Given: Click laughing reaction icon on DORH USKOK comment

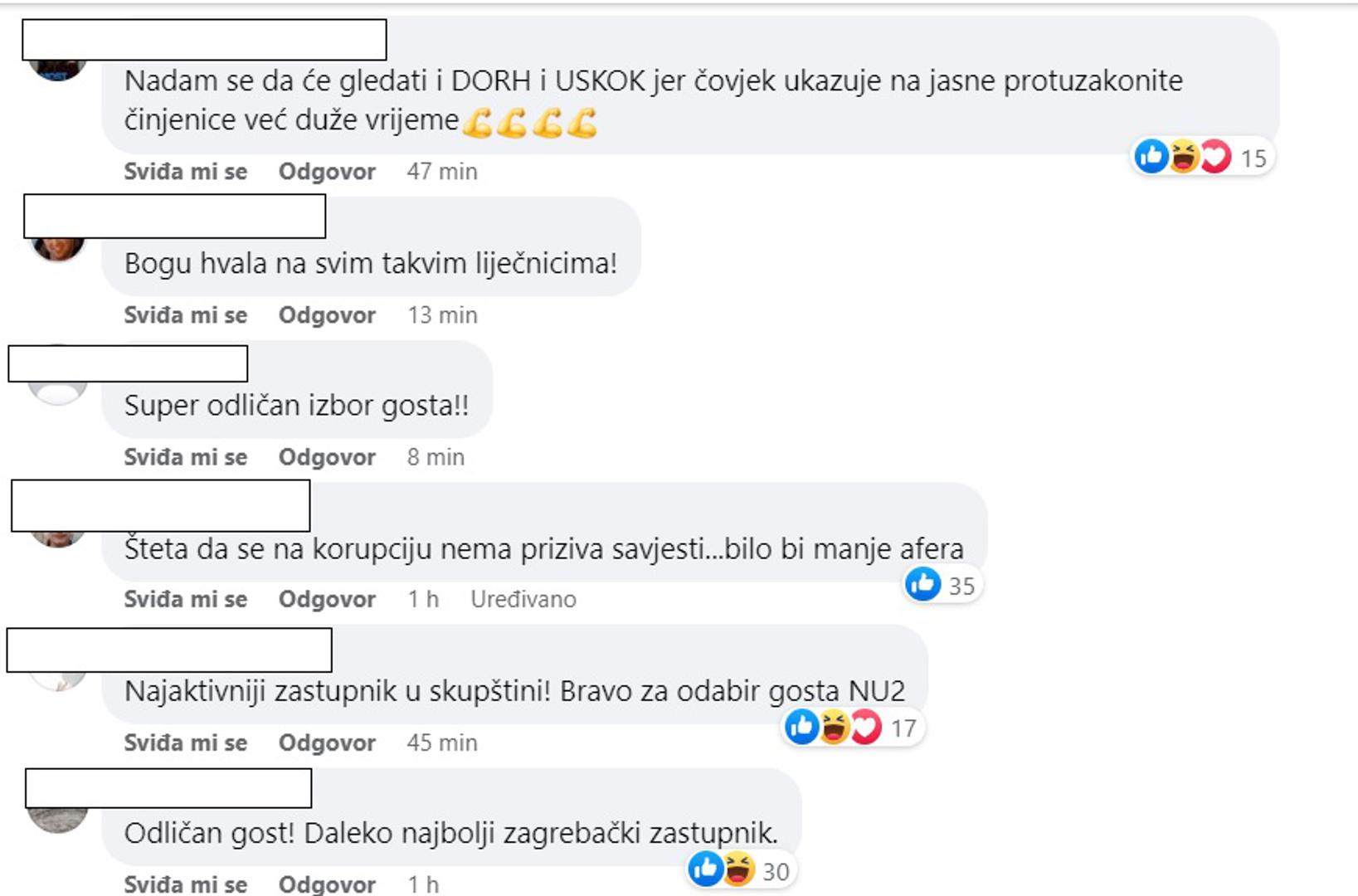Looking at the screenshot, I should click(1184, 156).
